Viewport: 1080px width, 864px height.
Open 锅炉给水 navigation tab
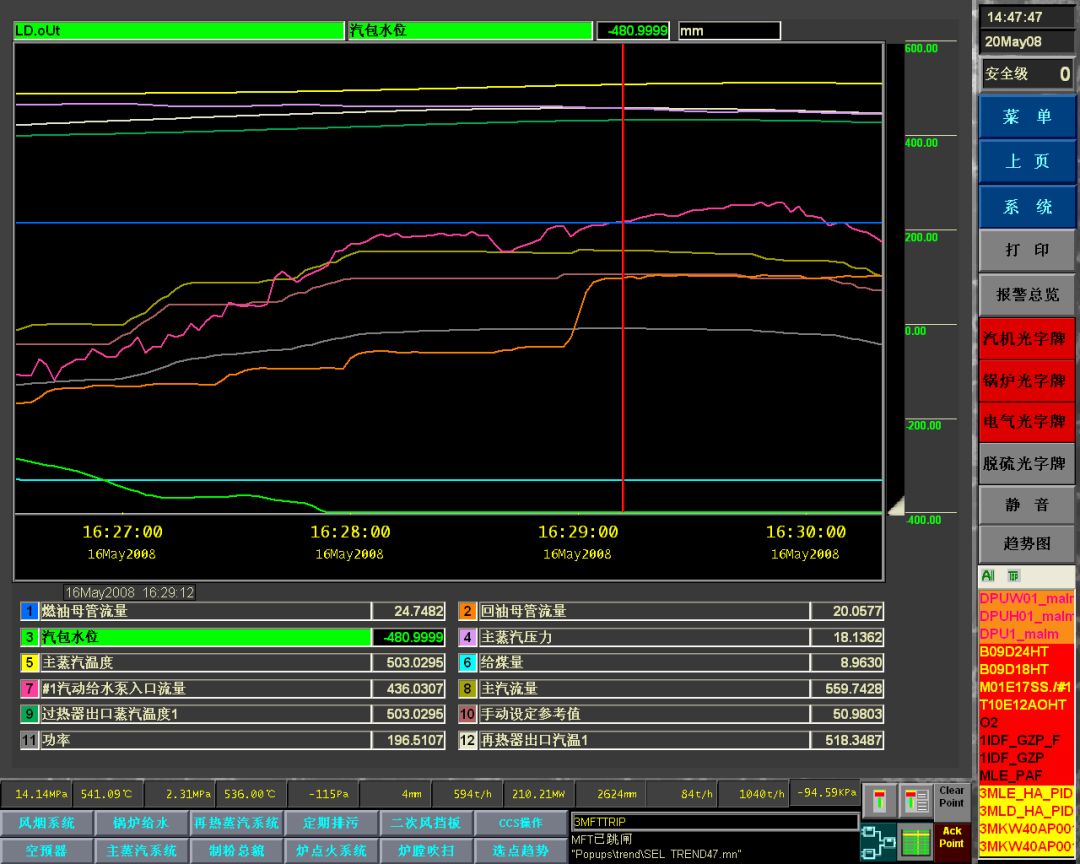[x=141, y=823]
